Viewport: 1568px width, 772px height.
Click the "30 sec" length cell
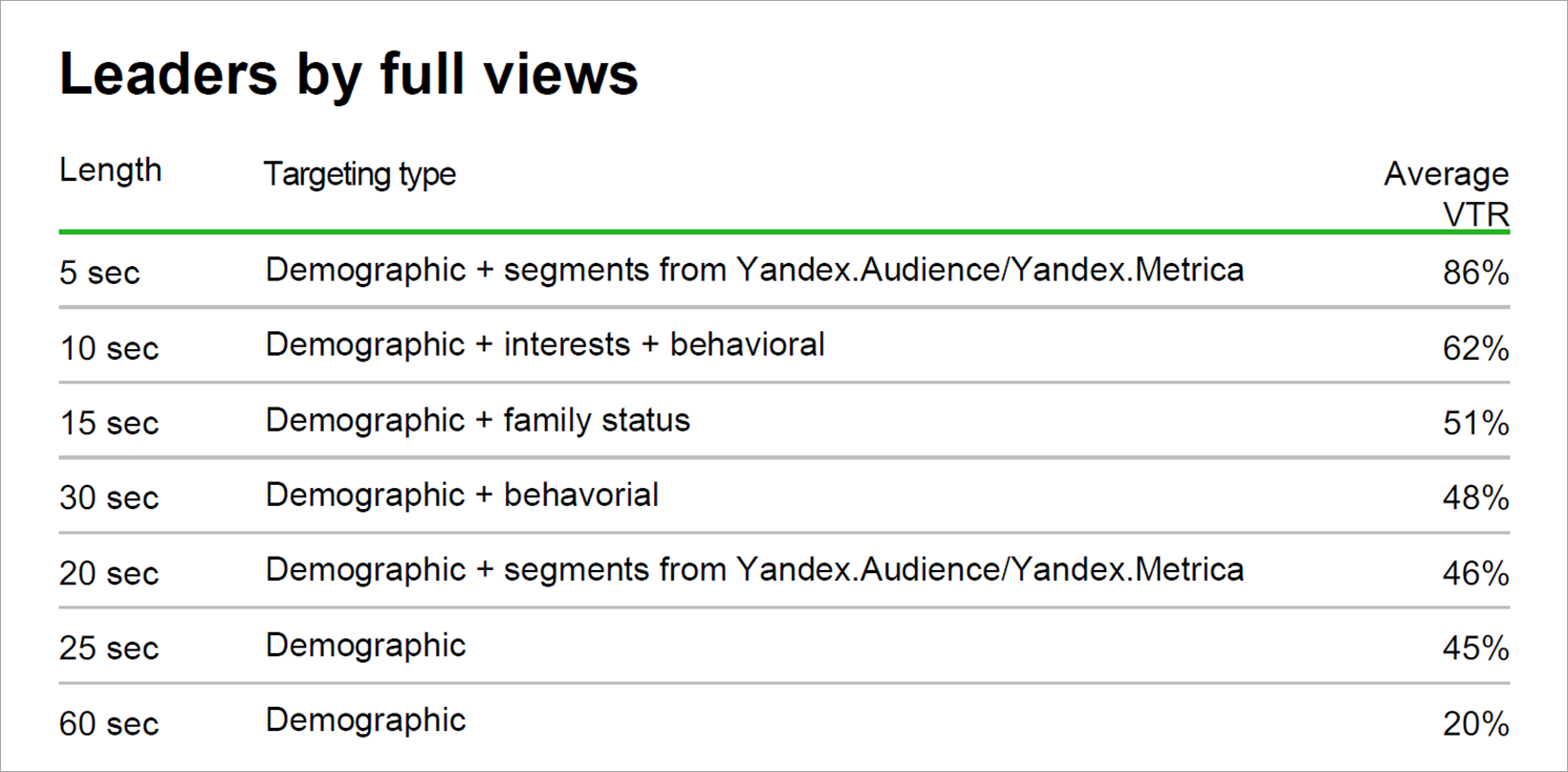coord(109,497)
